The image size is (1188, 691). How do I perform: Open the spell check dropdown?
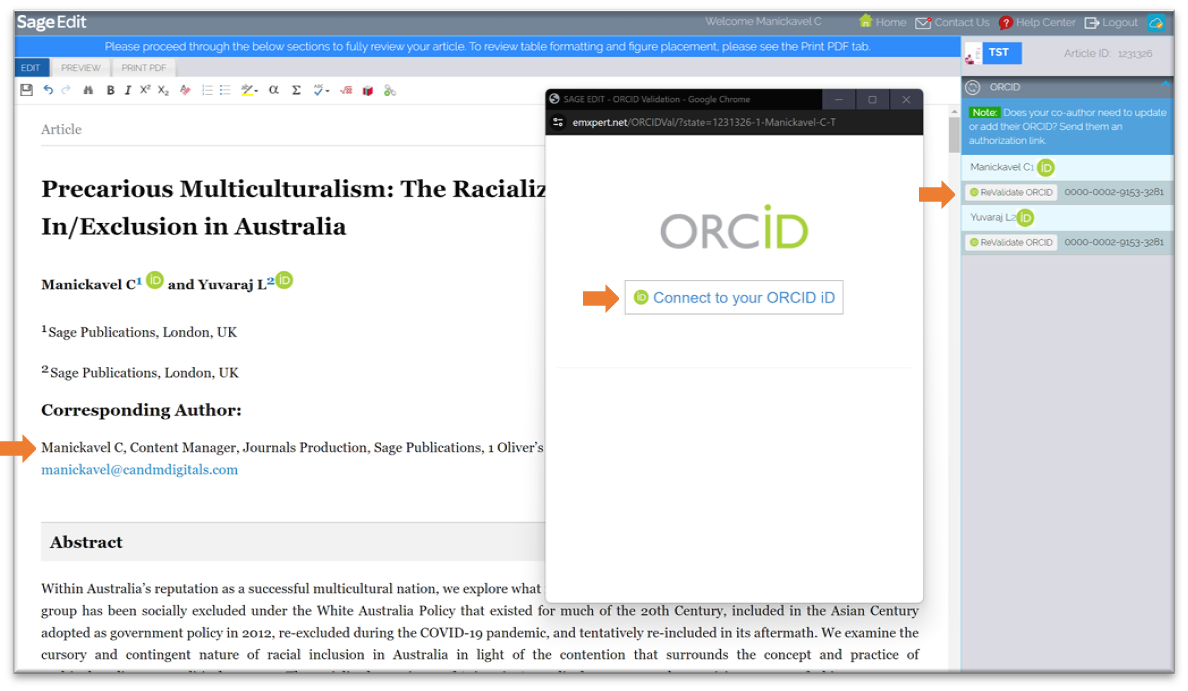[321, 90]
